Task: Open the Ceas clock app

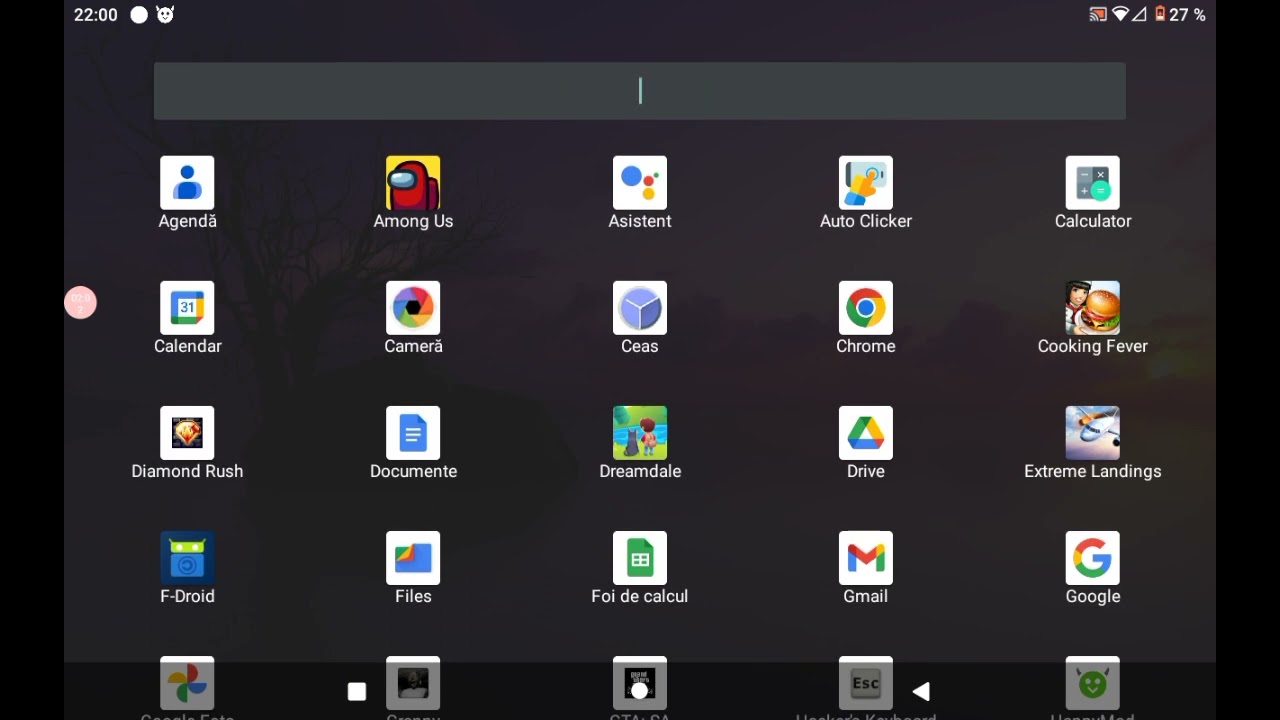Action: [640, 308]
